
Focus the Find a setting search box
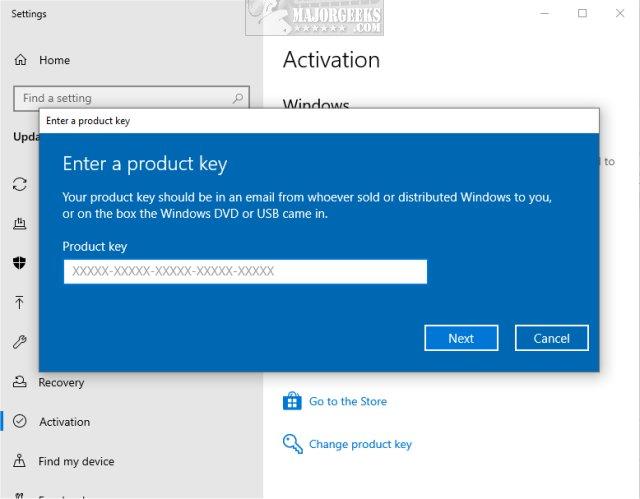(x=131, y=98)
